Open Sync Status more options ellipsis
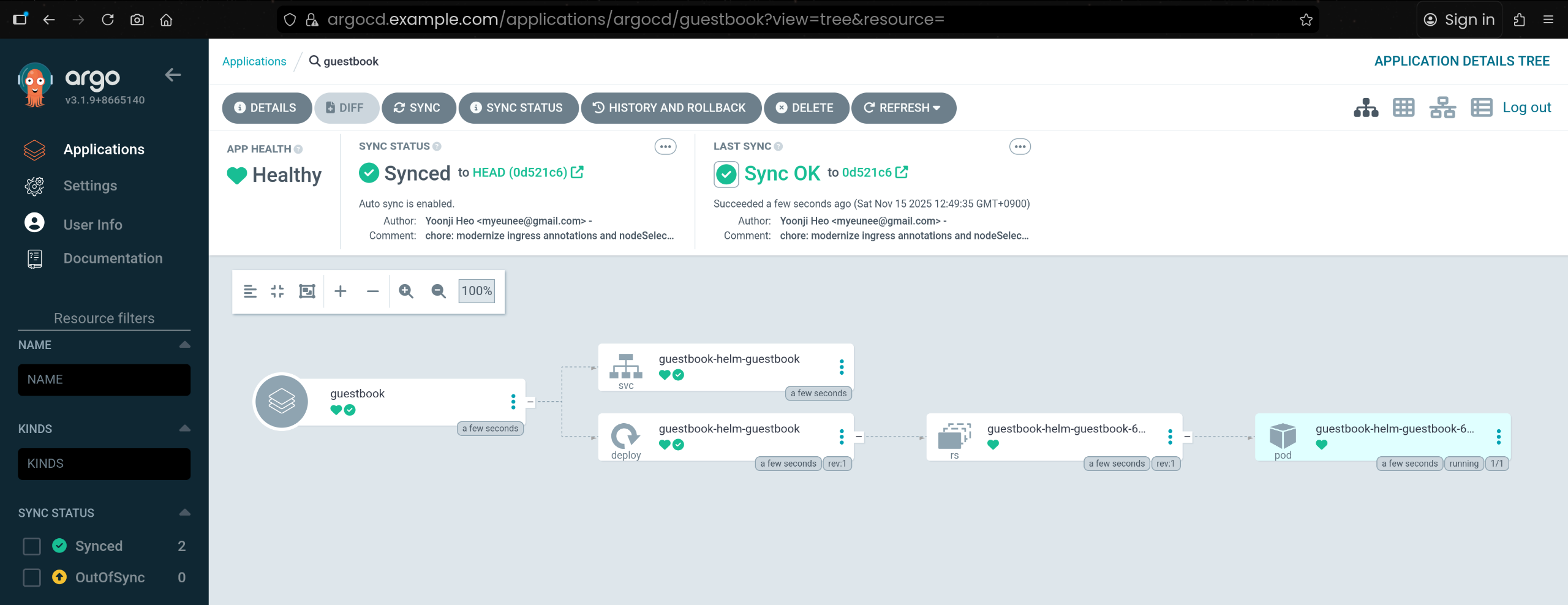This screenshot has width=1568, height=605. click(x=666, y=146)
